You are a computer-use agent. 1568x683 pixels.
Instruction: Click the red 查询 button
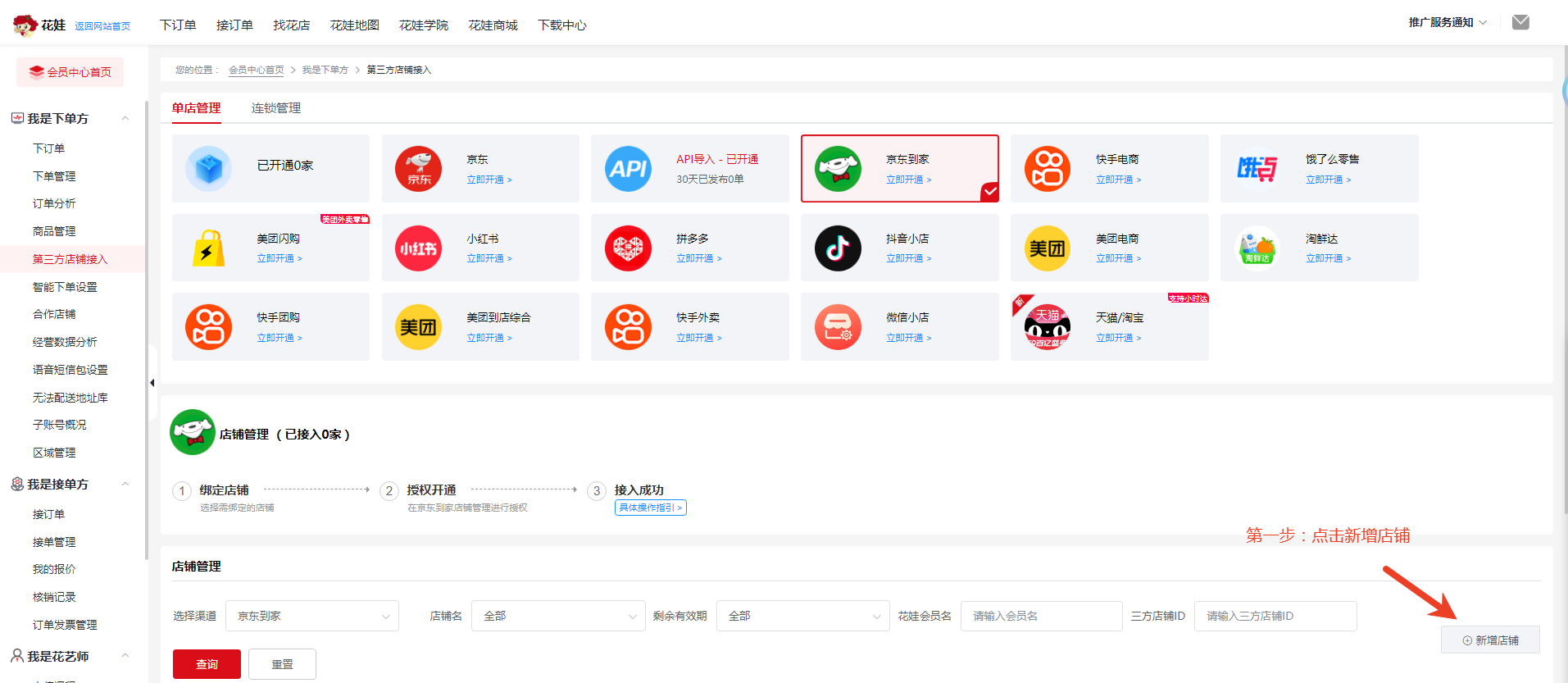[x=207, y=664]
